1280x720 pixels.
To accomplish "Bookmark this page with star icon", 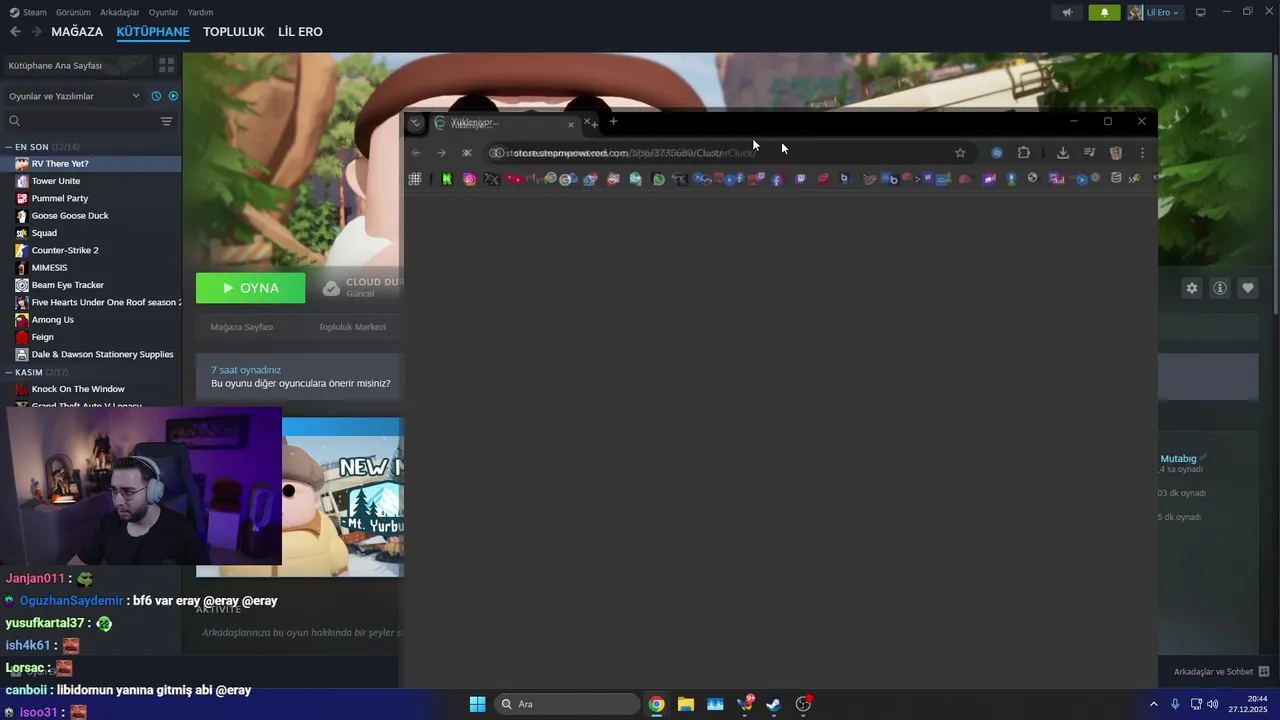I will 960,153.
